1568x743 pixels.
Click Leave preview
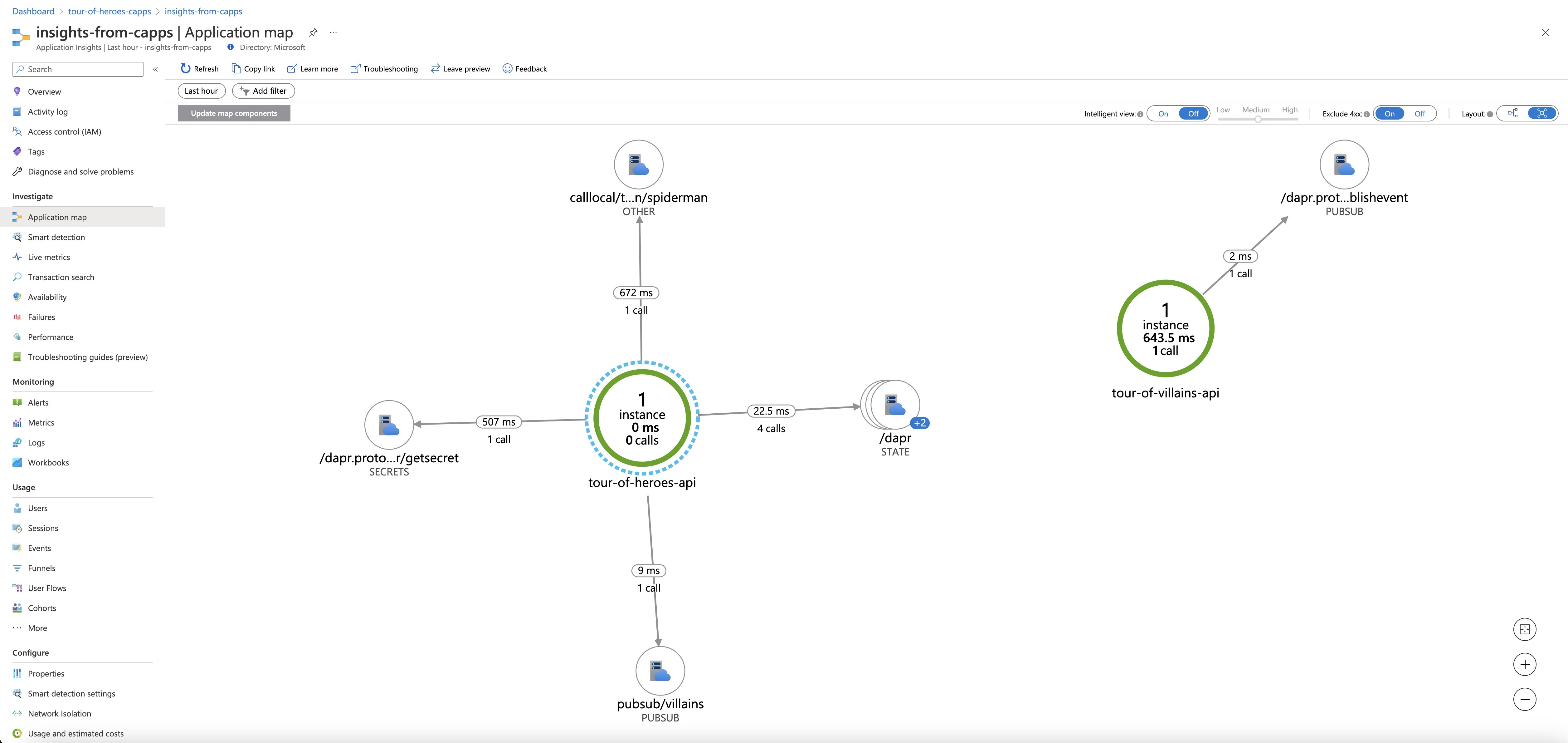[x=460, y=69]
